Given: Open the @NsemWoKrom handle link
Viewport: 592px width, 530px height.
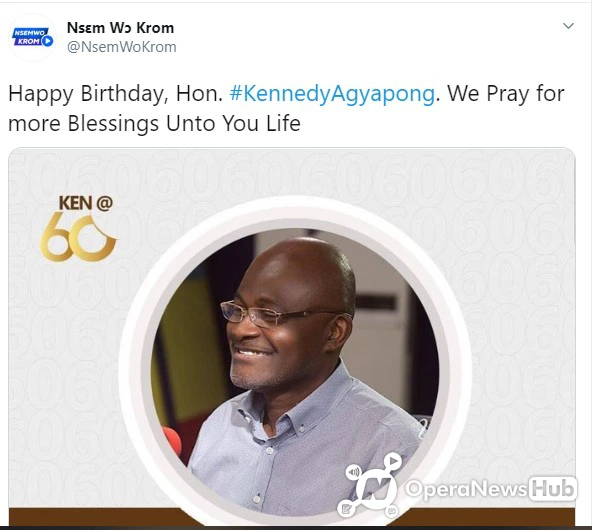Looking at the screenshot, I should [122, 47].
